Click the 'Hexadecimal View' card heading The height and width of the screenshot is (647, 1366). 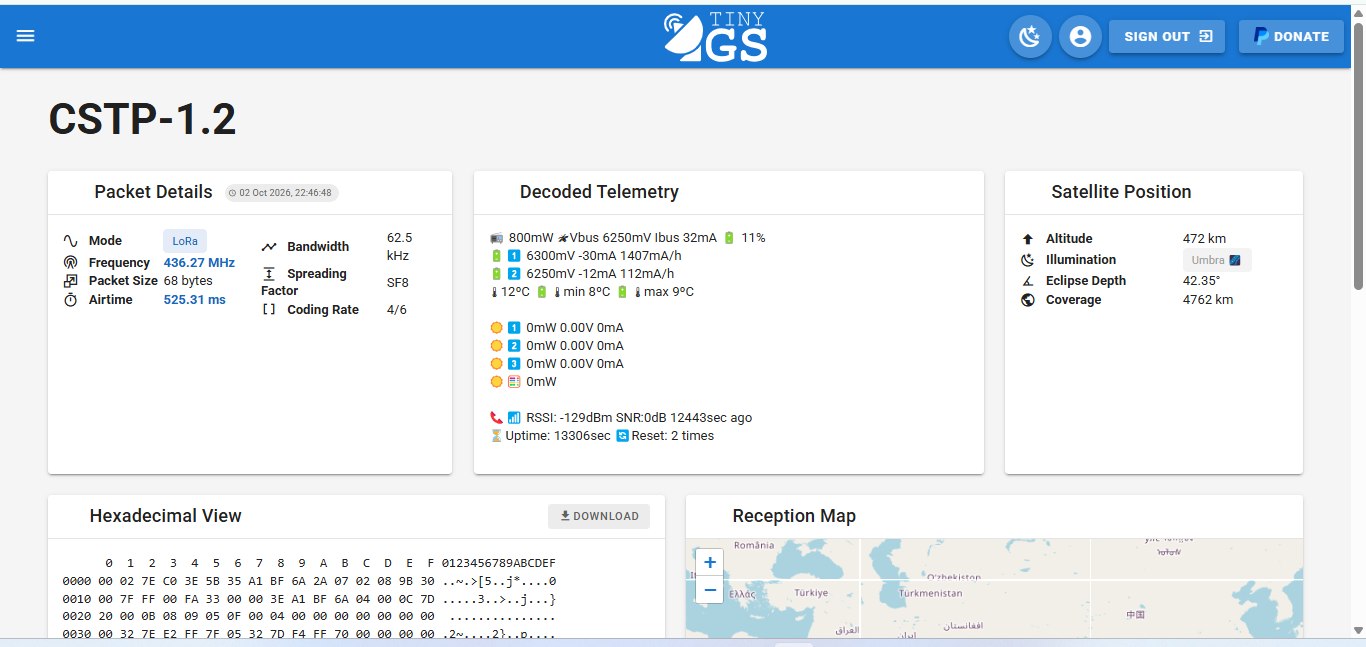coord(166,516)
